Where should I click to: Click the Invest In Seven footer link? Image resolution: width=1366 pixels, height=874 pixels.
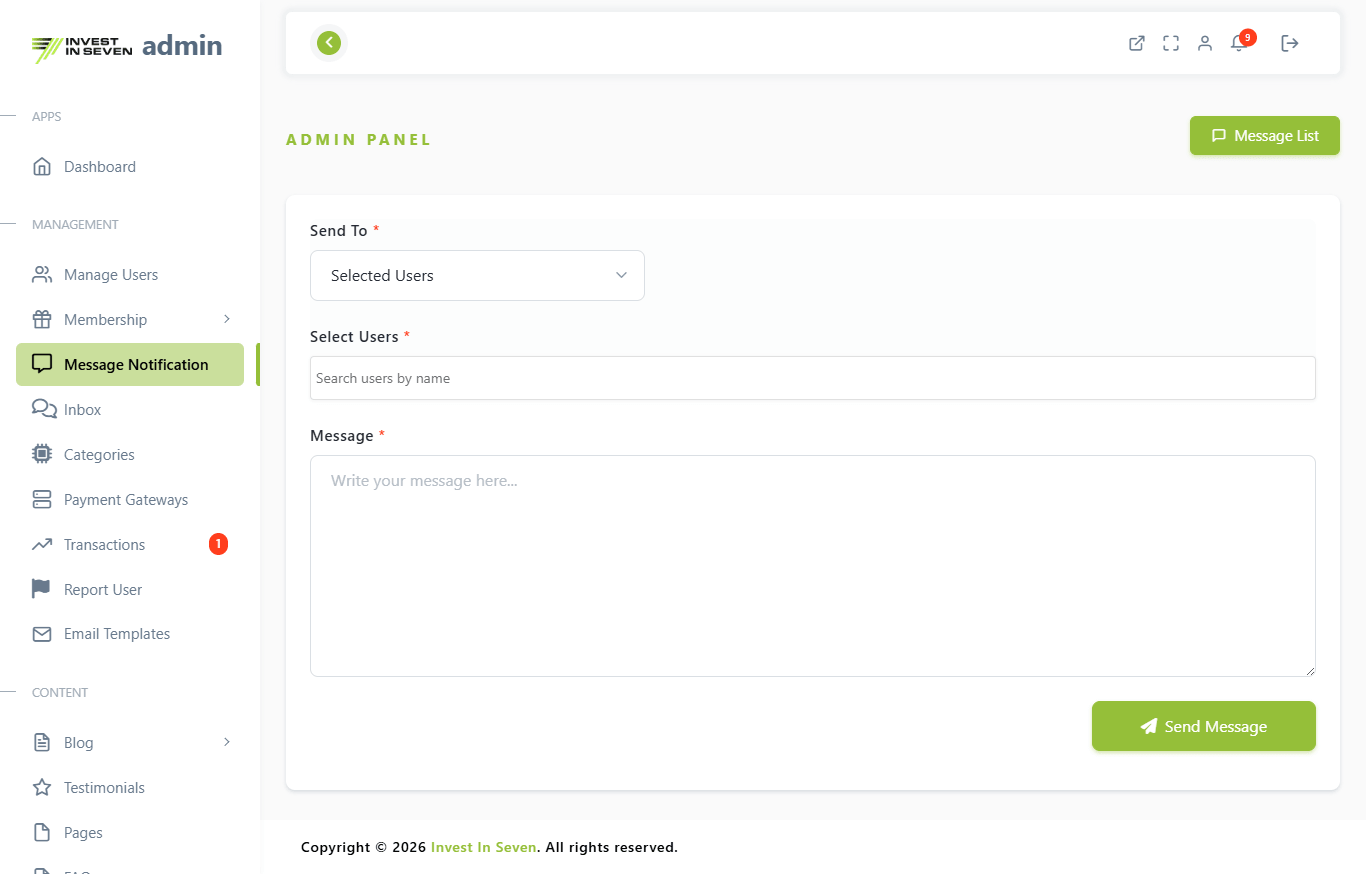coord(483,847)
